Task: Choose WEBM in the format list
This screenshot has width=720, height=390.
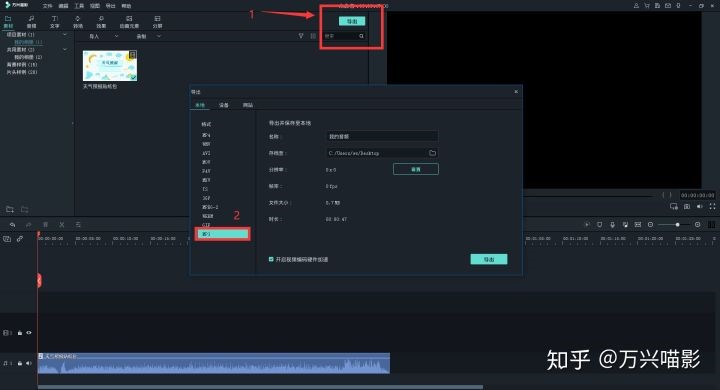Action: point(208,216)
